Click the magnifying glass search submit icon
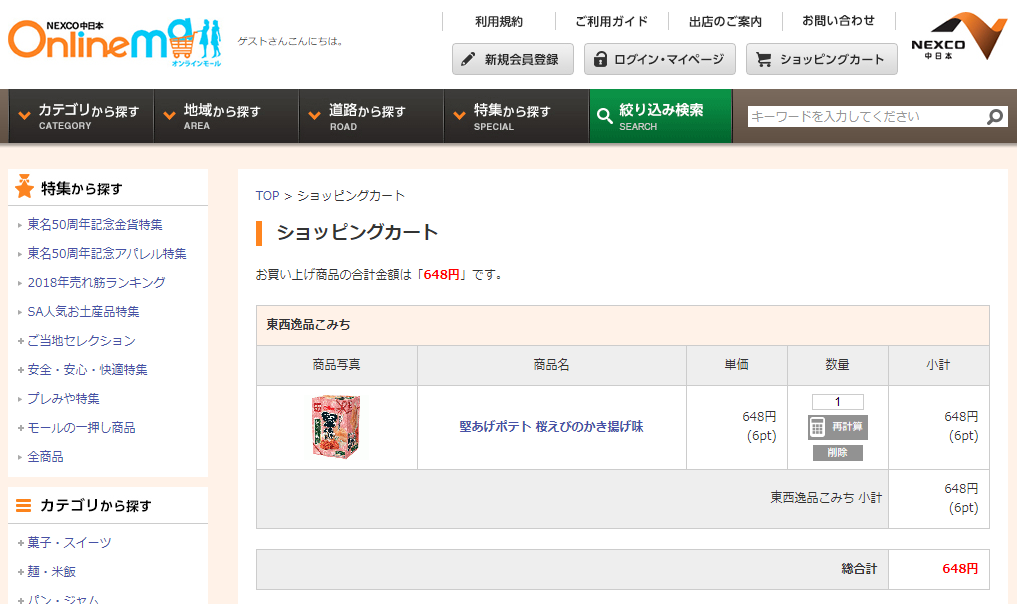Viewport: 1017px width, 604px height. point(995,117)
